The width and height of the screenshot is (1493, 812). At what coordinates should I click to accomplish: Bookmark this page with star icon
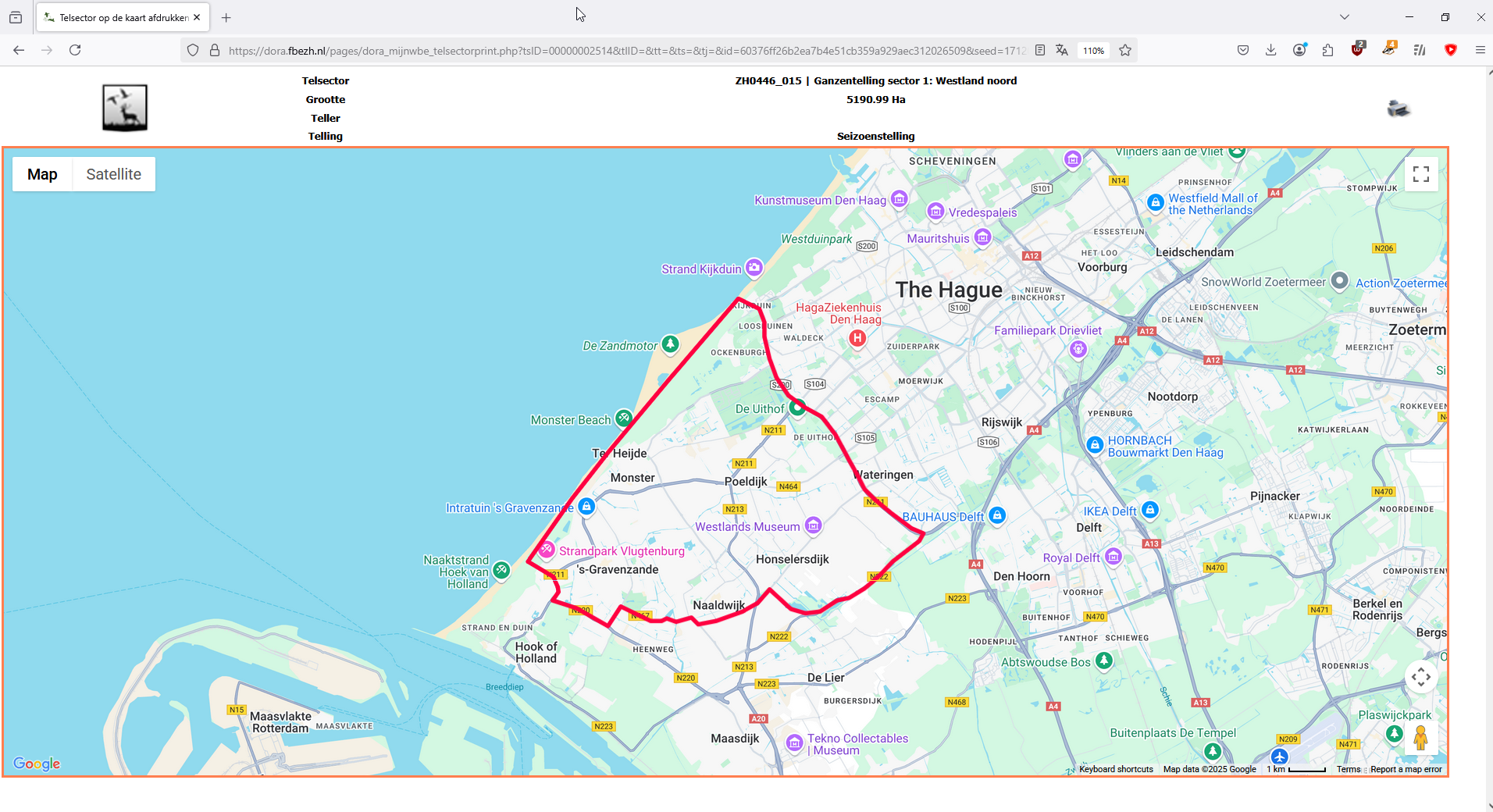[1125, 50]
